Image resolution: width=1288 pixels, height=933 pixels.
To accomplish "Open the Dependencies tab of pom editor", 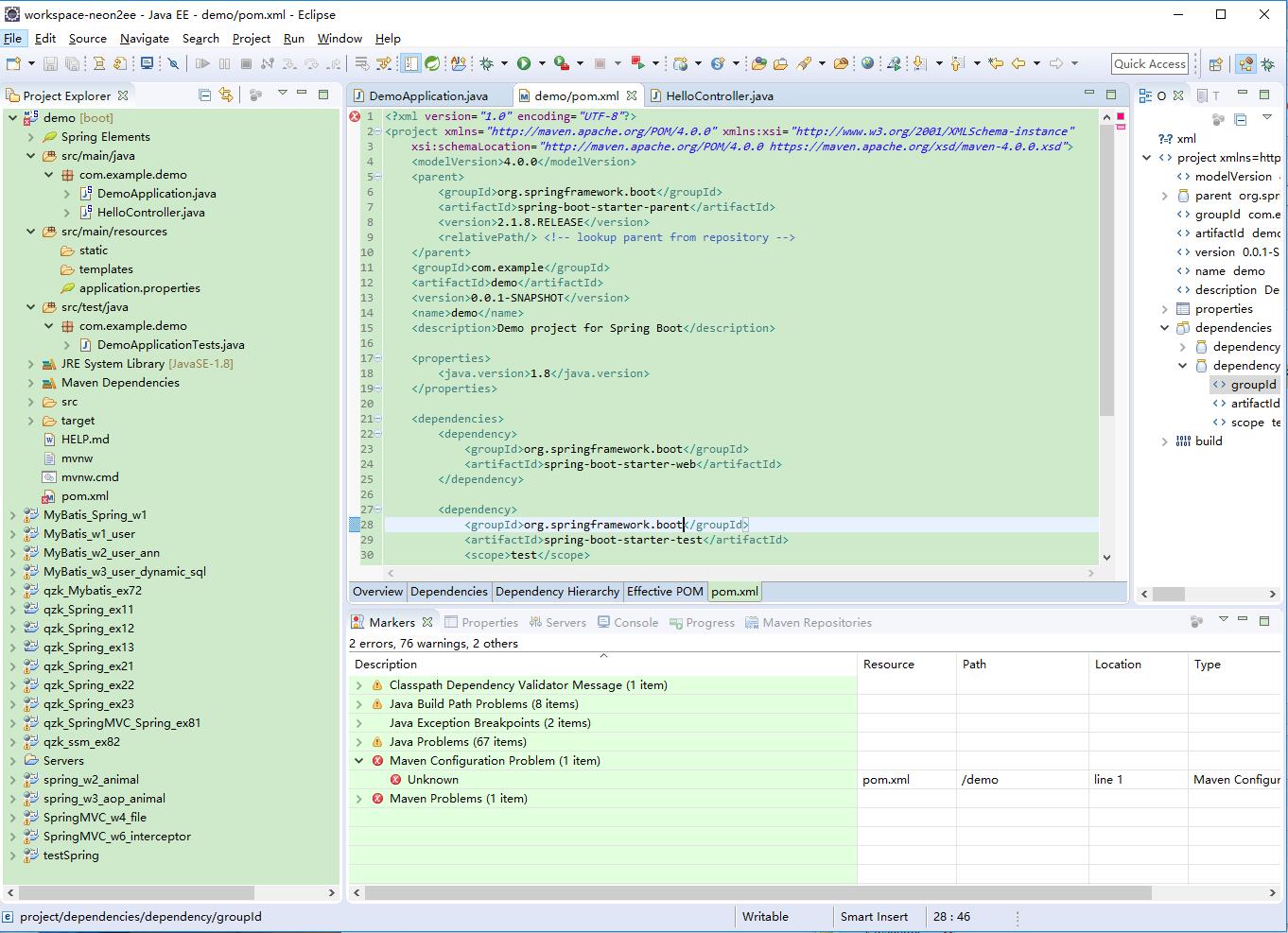I will [x=449, y=592].
